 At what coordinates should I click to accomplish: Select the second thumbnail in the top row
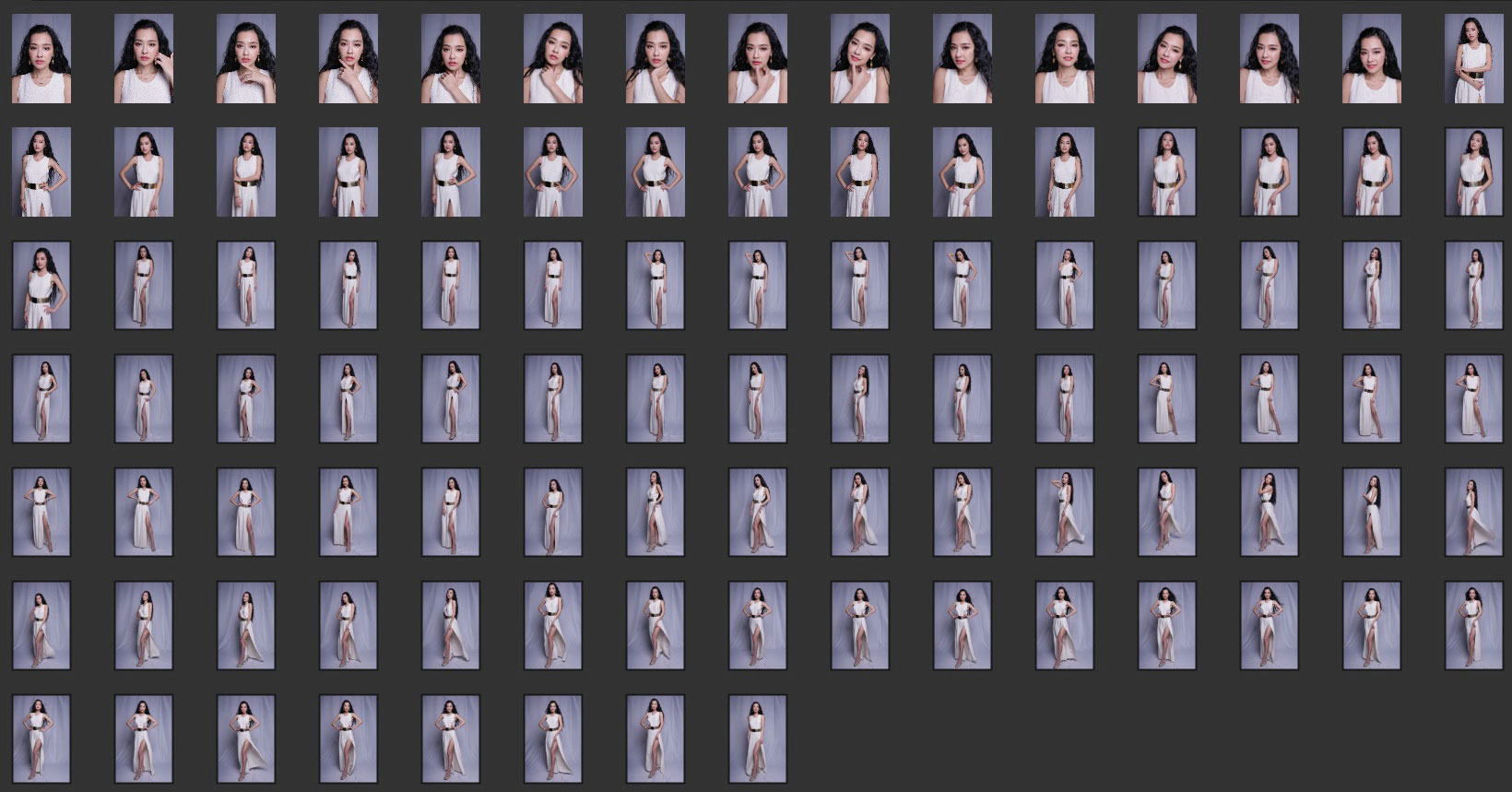coord(144,58)
